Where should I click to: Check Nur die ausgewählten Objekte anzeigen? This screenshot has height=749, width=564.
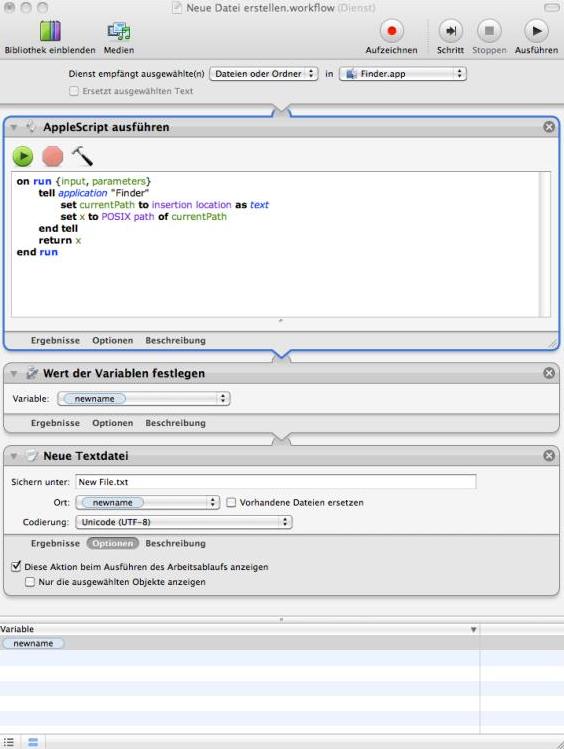pyautogui.click(x=30, y=582)
